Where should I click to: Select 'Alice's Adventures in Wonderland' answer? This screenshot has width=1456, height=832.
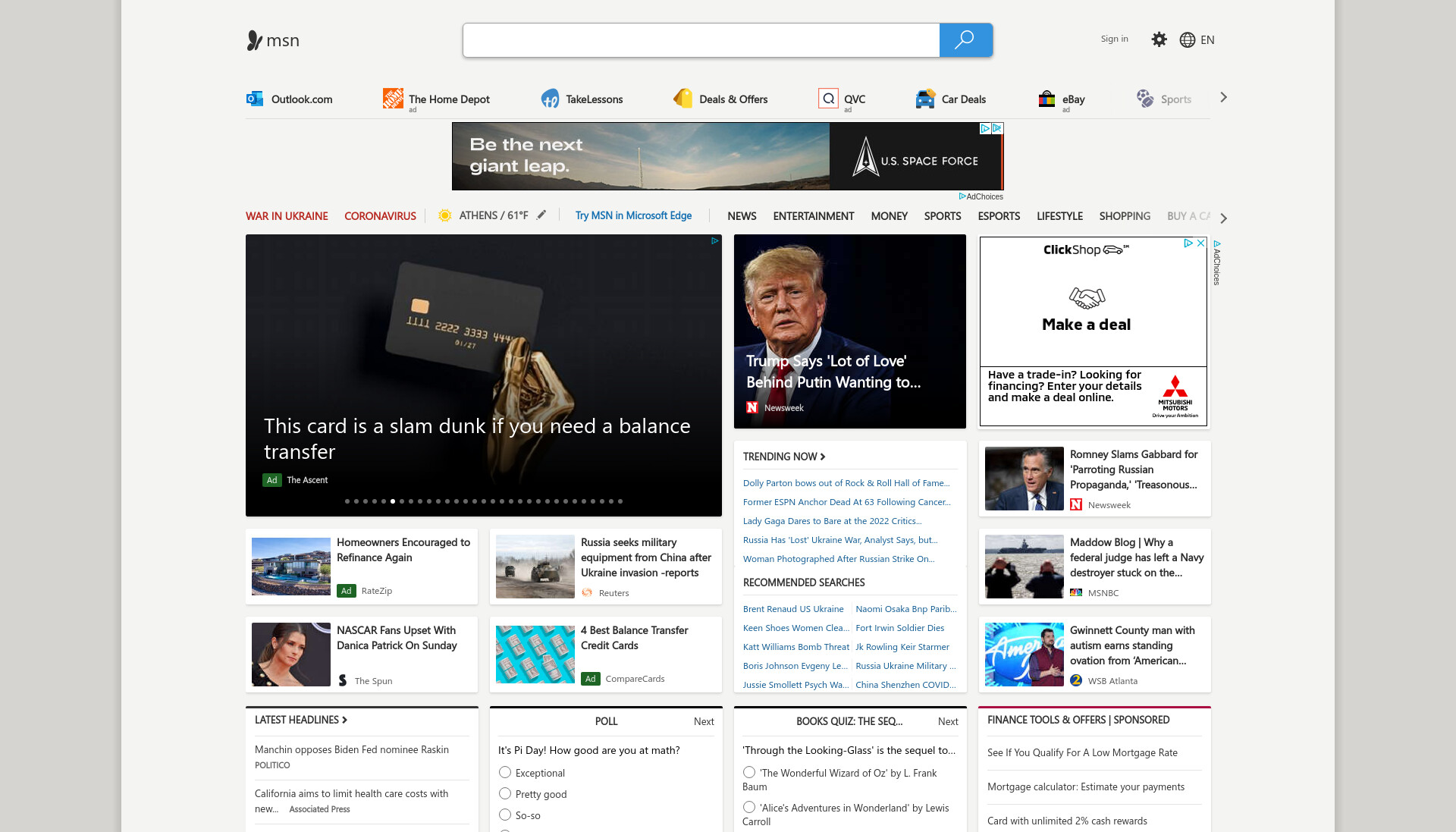(x=749, y=807)
